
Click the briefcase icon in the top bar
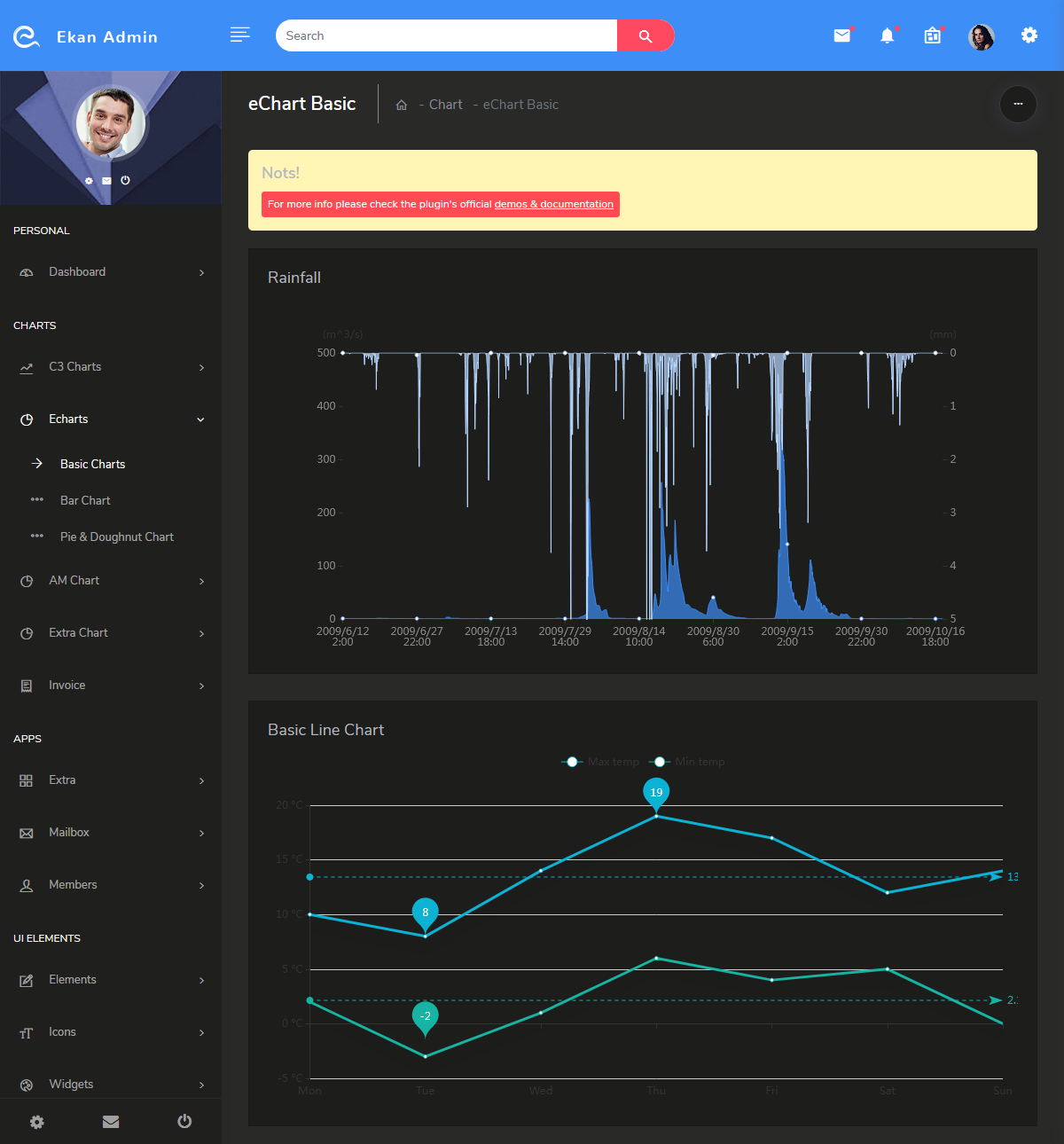point(932,35)
